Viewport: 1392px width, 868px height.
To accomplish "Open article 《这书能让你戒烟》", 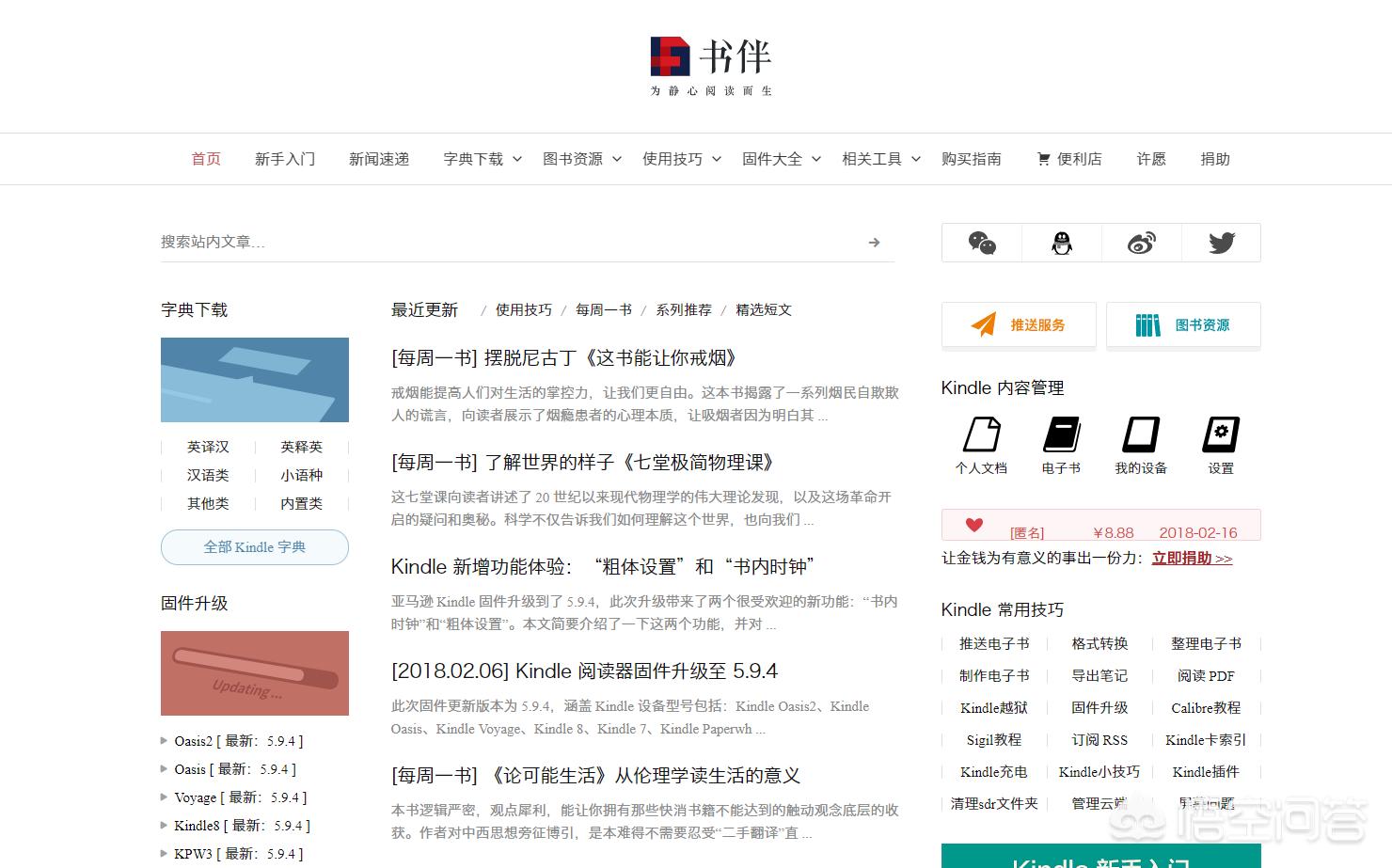I will click(564, 358).
